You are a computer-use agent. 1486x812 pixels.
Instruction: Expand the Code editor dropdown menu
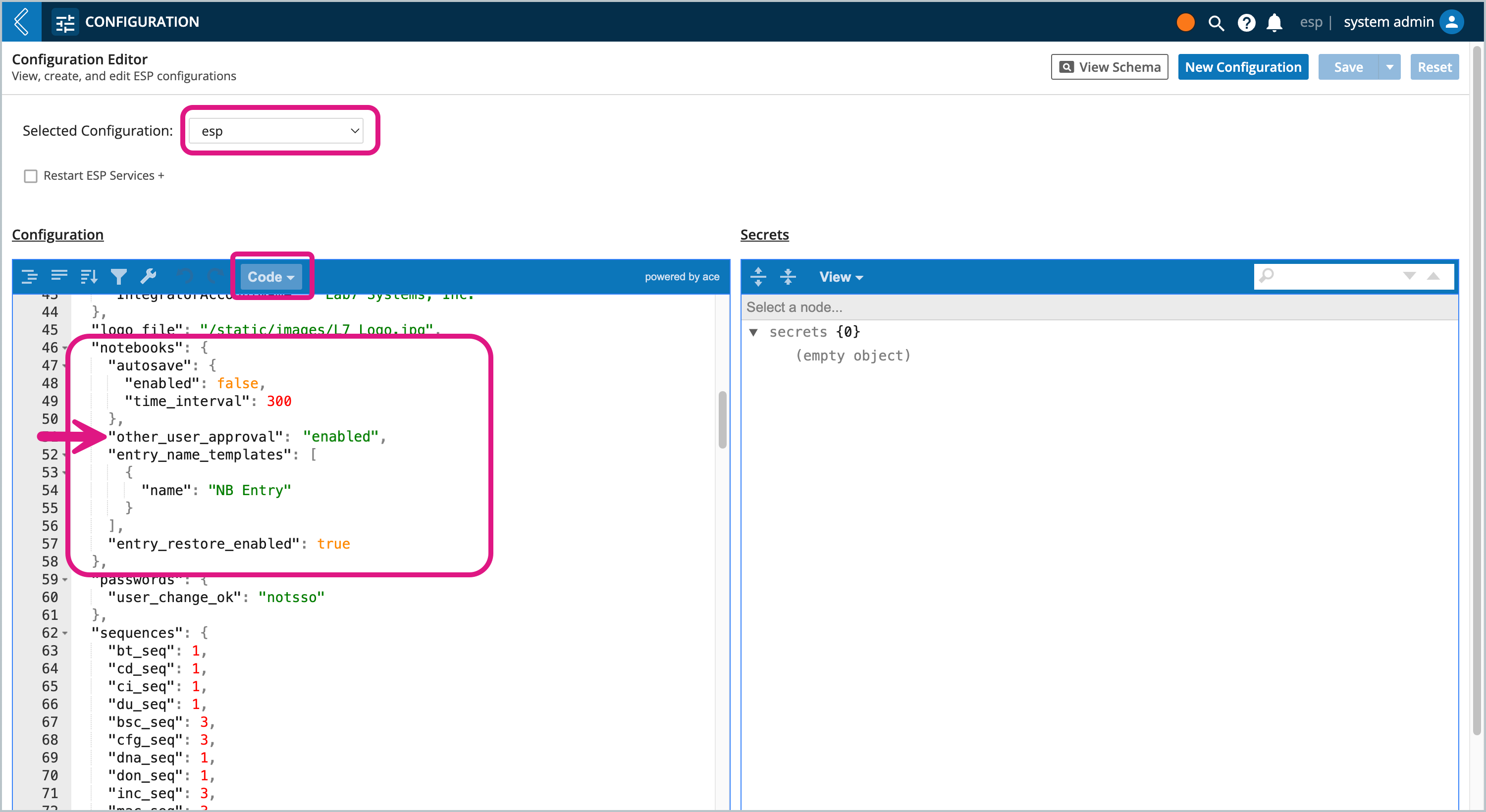click(x=271, y=277)
